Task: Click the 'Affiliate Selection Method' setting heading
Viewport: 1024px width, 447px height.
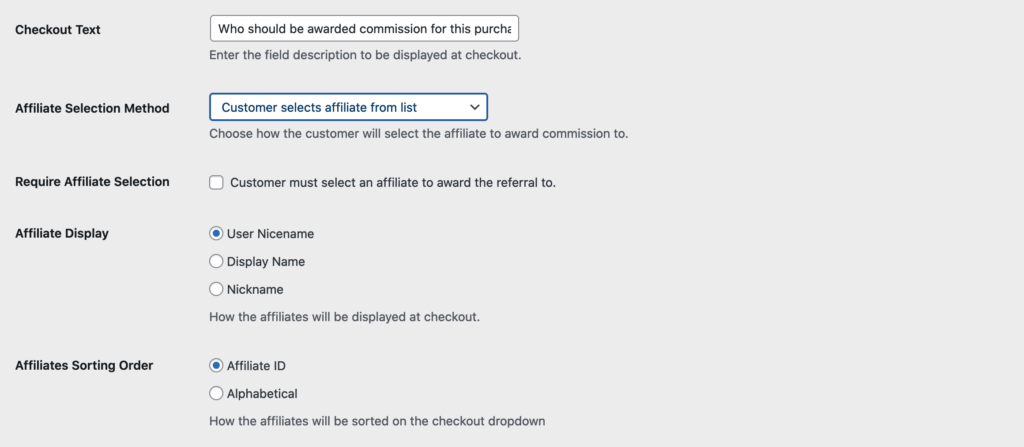Action: coord(92,108)
